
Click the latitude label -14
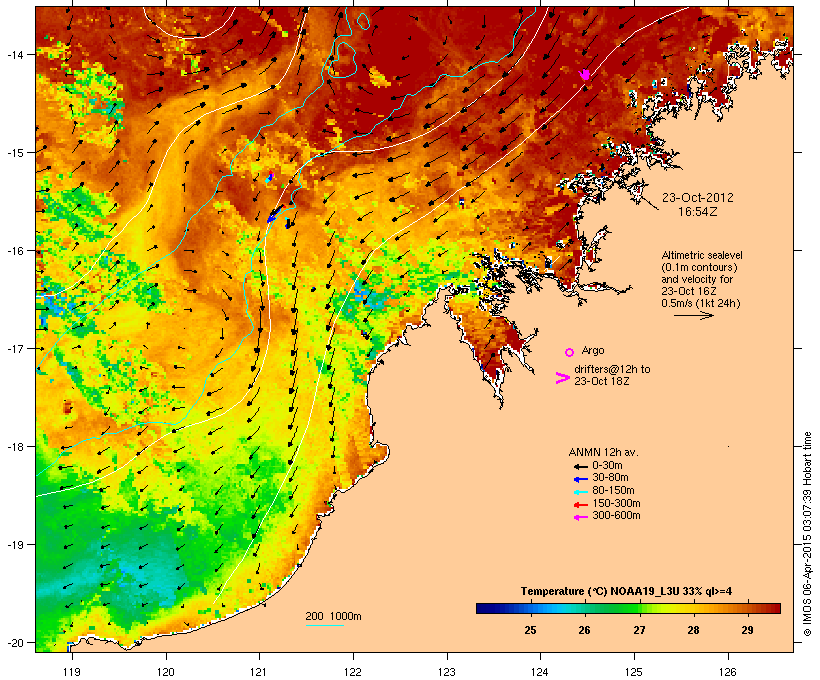point(14,54)
